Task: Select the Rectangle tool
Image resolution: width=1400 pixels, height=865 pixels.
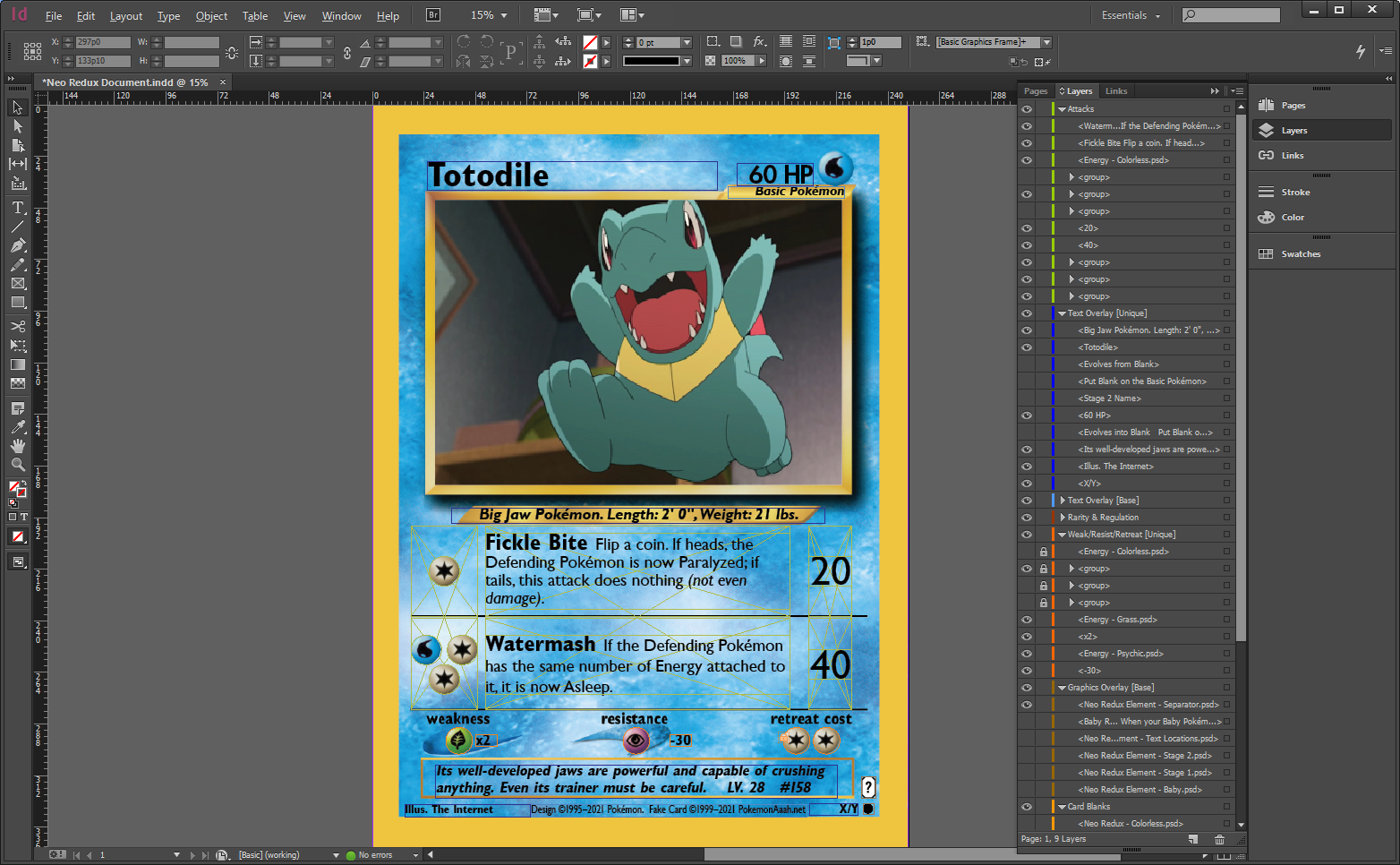Action: (x=17, y=303)
